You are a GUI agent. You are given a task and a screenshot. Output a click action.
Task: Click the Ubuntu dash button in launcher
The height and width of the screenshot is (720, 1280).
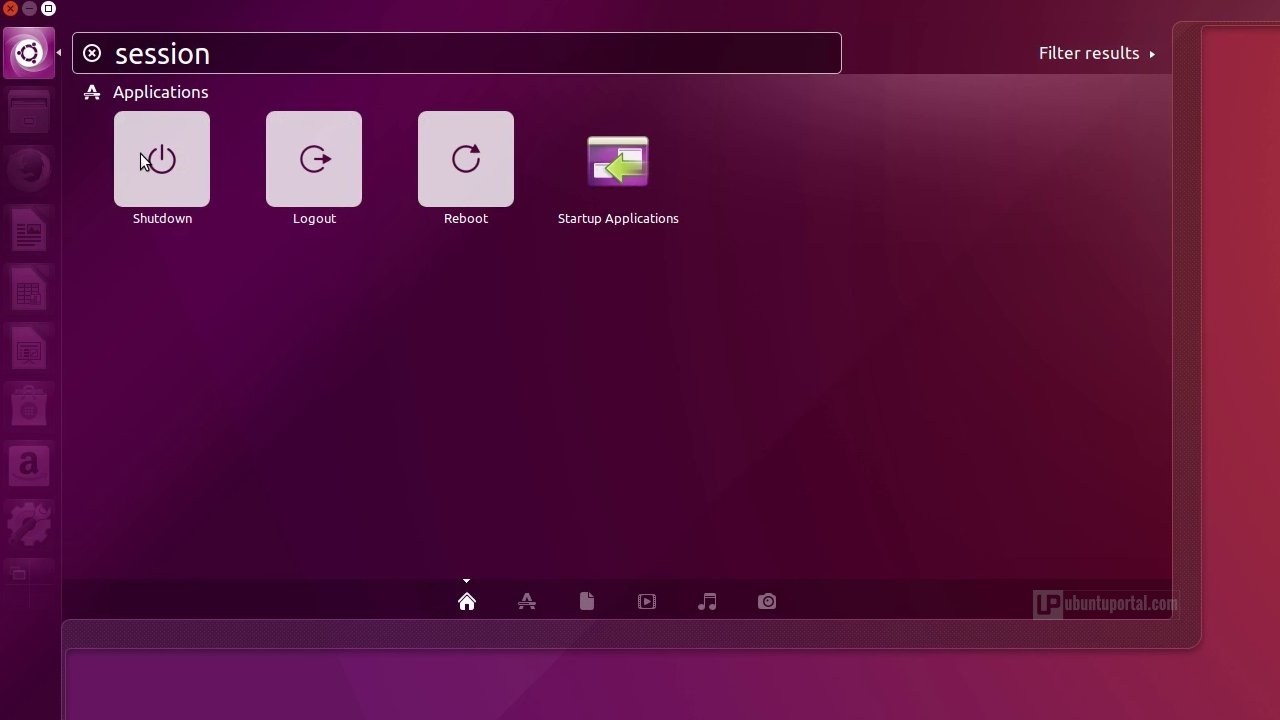click(x=29, y=52)
